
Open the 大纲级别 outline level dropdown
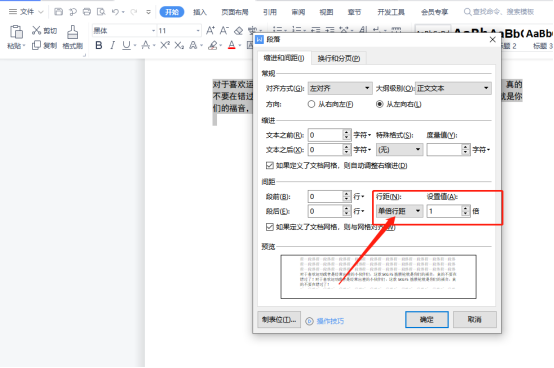[x=453, y=88]
